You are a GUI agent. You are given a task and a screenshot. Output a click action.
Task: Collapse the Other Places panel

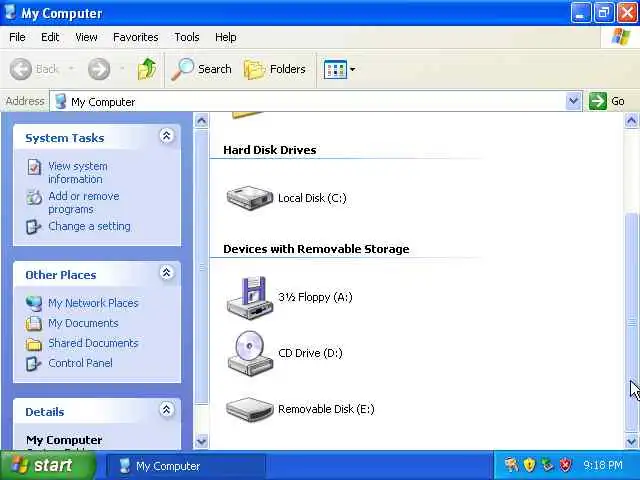(x=166, y=273)
